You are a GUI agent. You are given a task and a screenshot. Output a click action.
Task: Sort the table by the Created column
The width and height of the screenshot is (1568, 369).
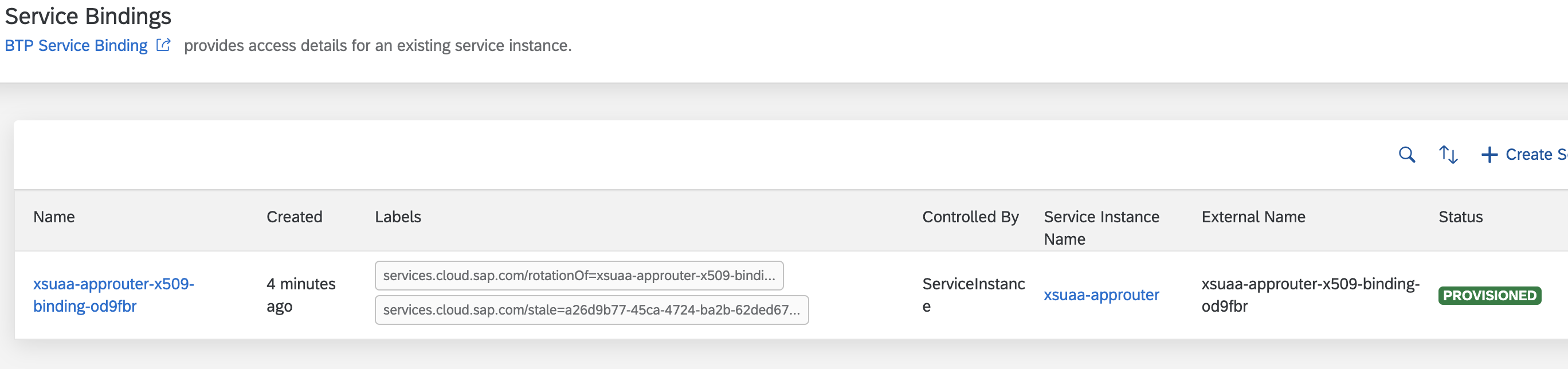click(295, 217)
